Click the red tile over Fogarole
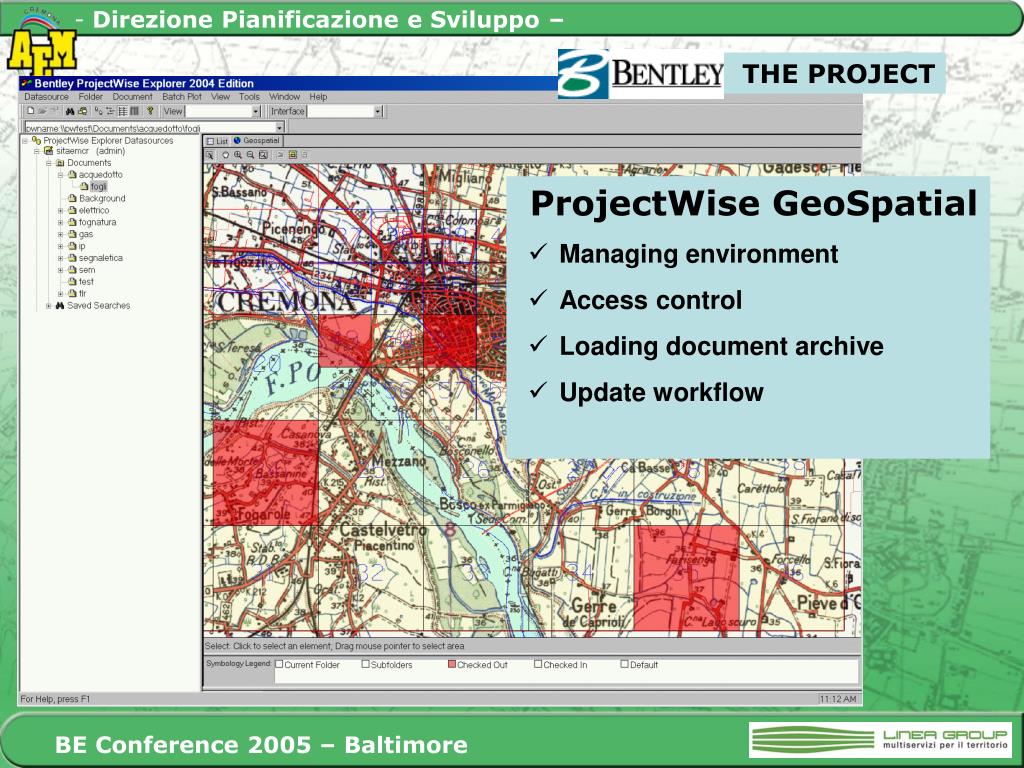This screenshot has height=768, width=1024. coord(265,472)
